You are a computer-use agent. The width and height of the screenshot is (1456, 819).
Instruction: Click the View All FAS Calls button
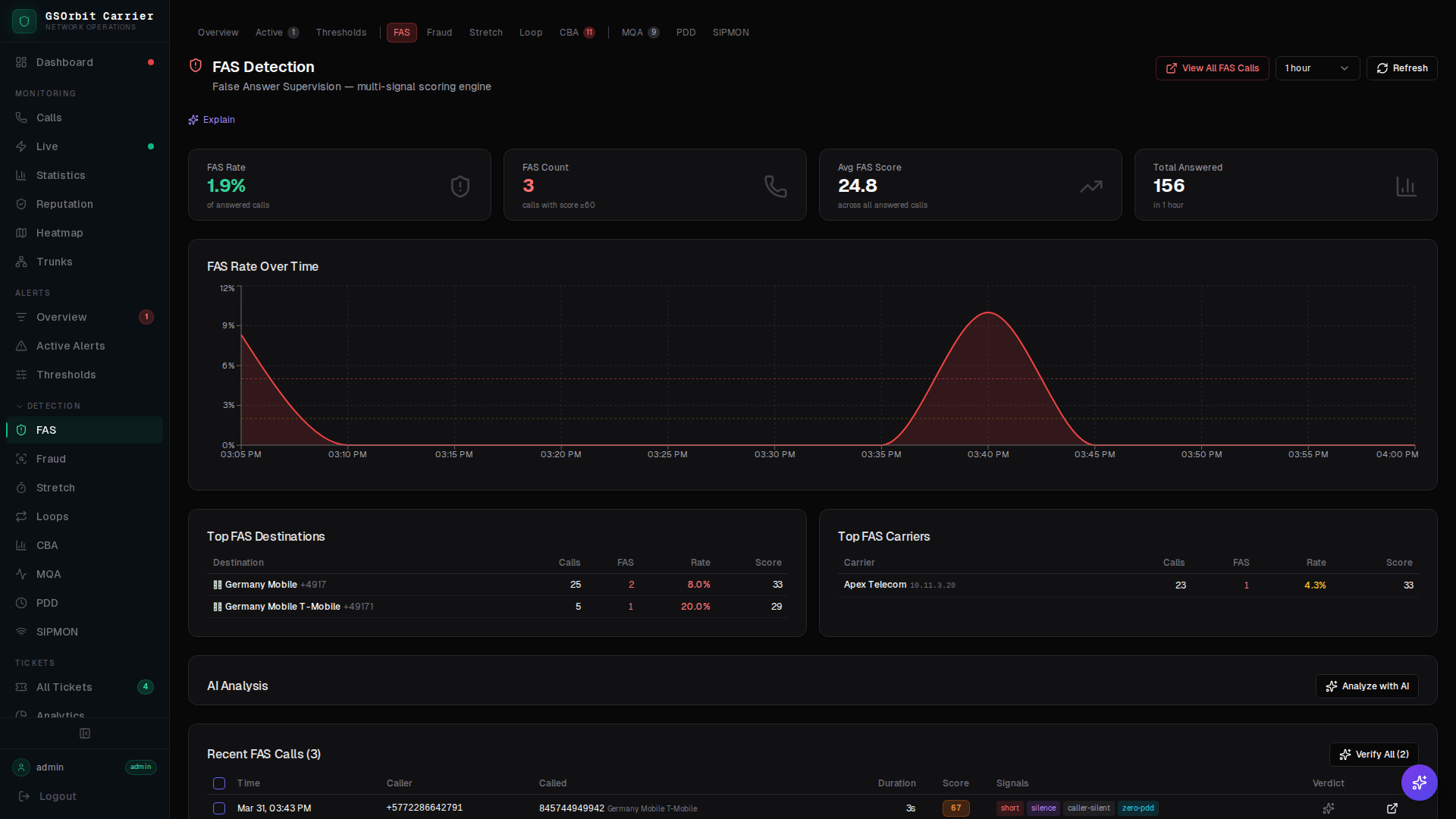pyautogui.click(x=1212, y=68)
